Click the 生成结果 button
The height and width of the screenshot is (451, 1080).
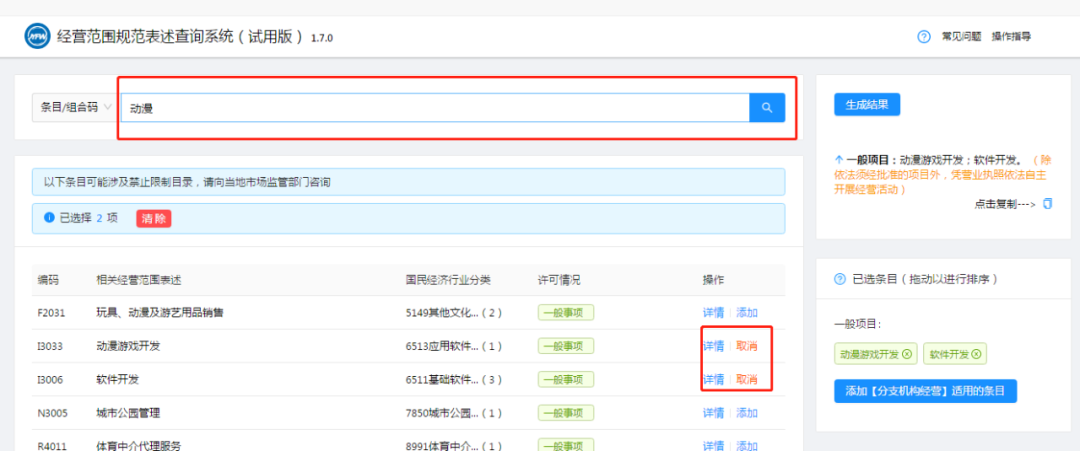[867, 105]
